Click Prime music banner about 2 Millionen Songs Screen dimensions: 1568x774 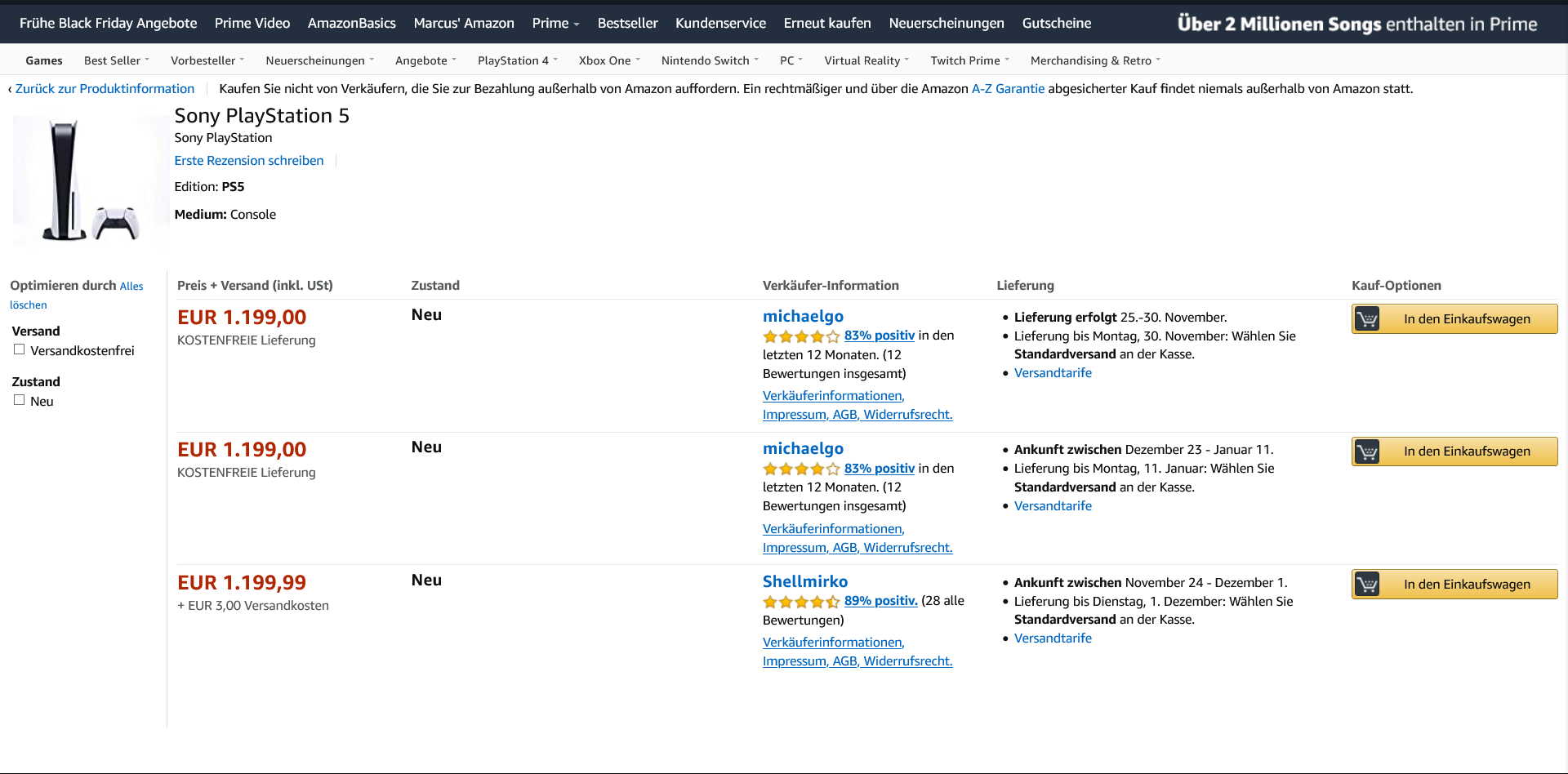pyautogui.click(x=1357, y=24)
